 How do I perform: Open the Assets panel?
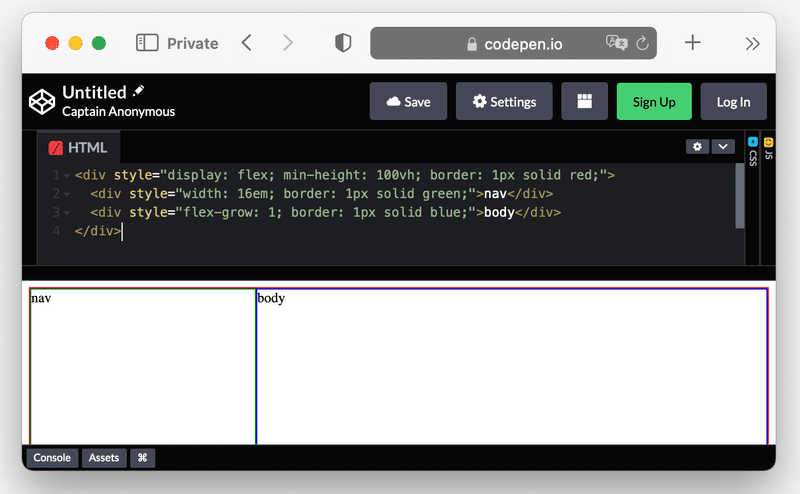104,458
